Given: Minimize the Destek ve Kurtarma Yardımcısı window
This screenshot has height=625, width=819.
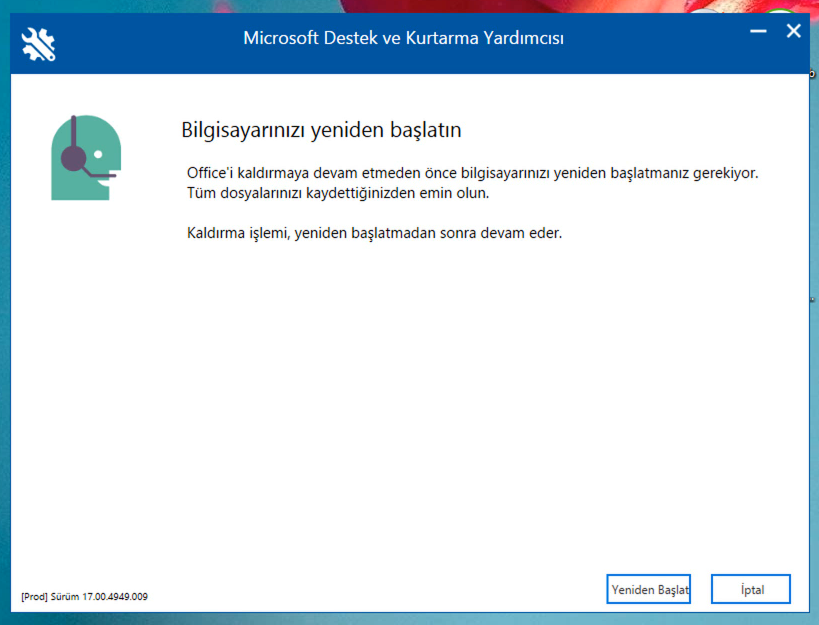Looking at the screenshot, I should point(759,32).
